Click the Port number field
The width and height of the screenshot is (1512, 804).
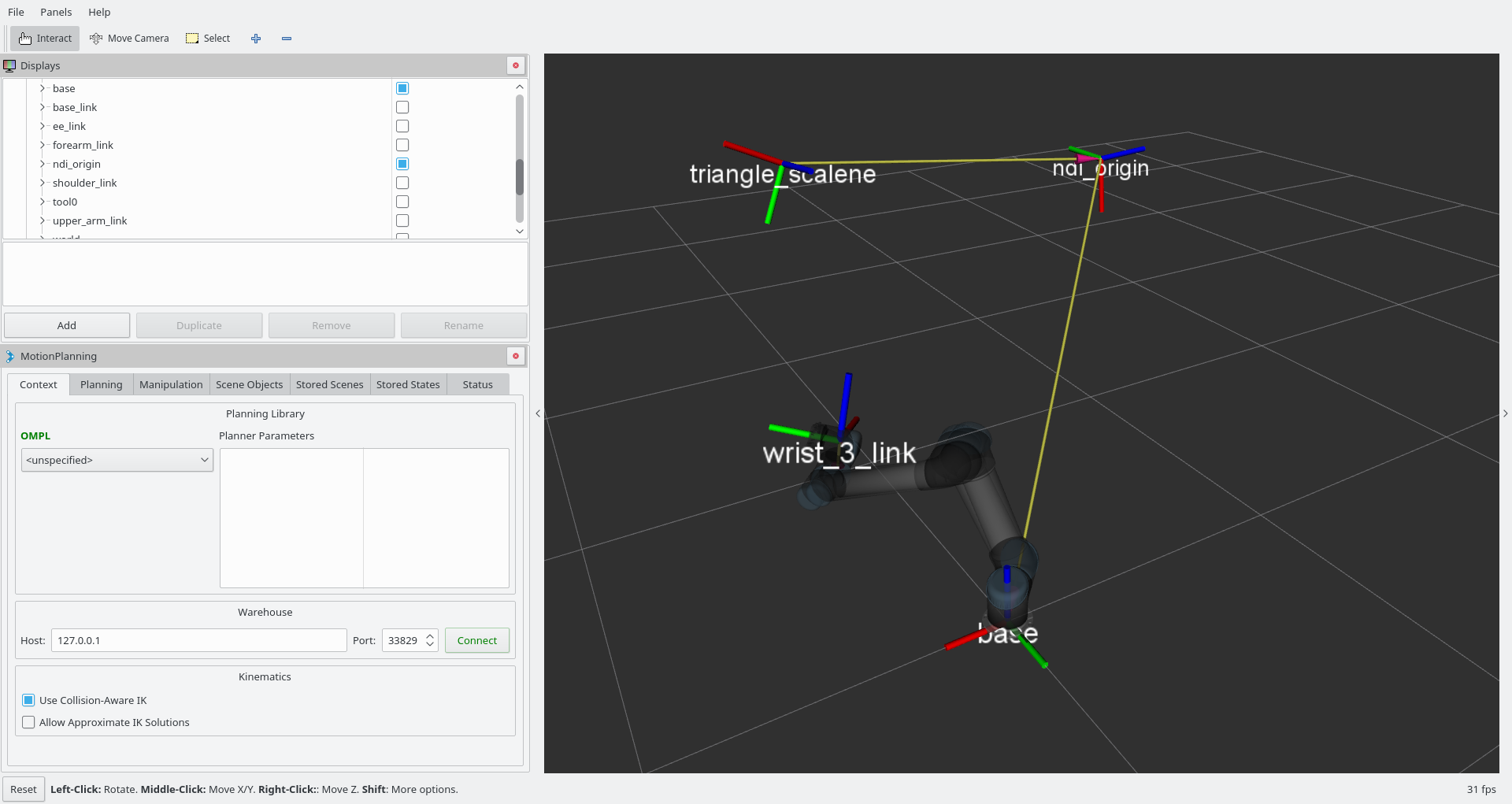(403, 640)
